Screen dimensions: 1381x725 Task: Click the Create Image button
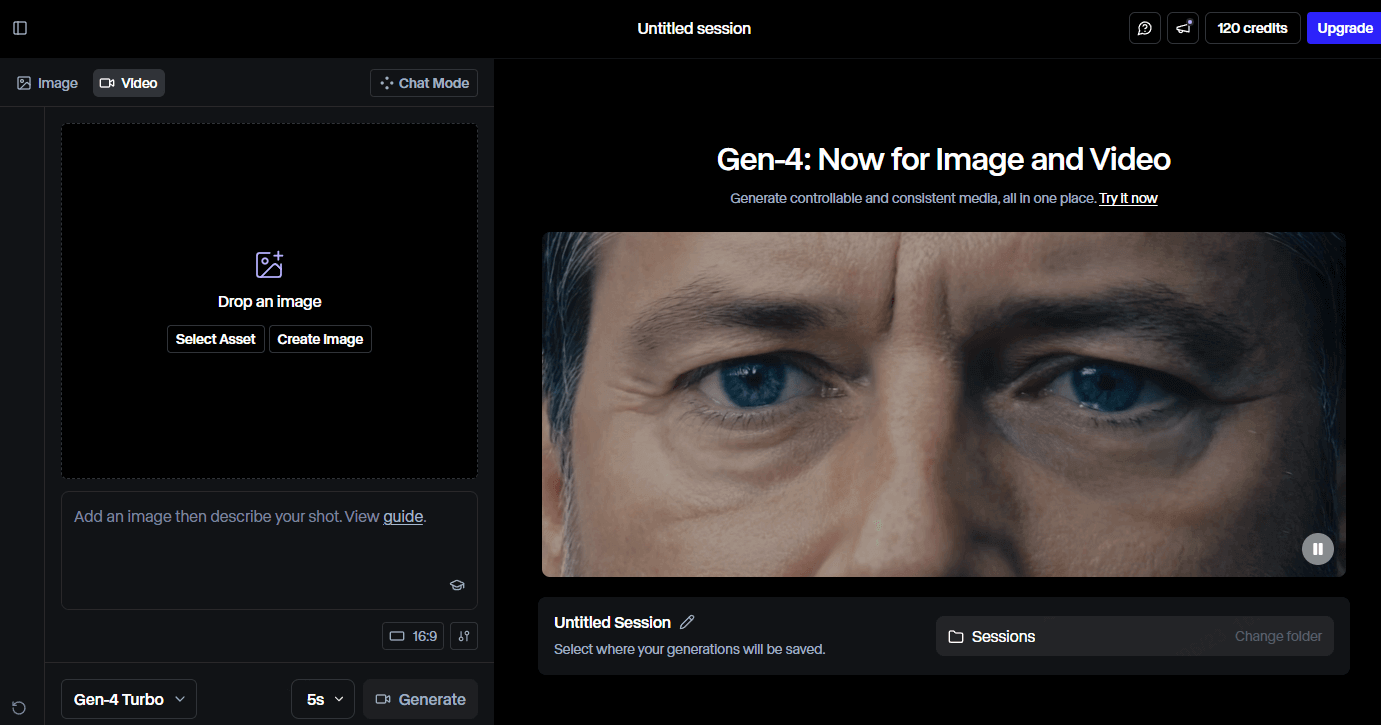pos(320,339)
